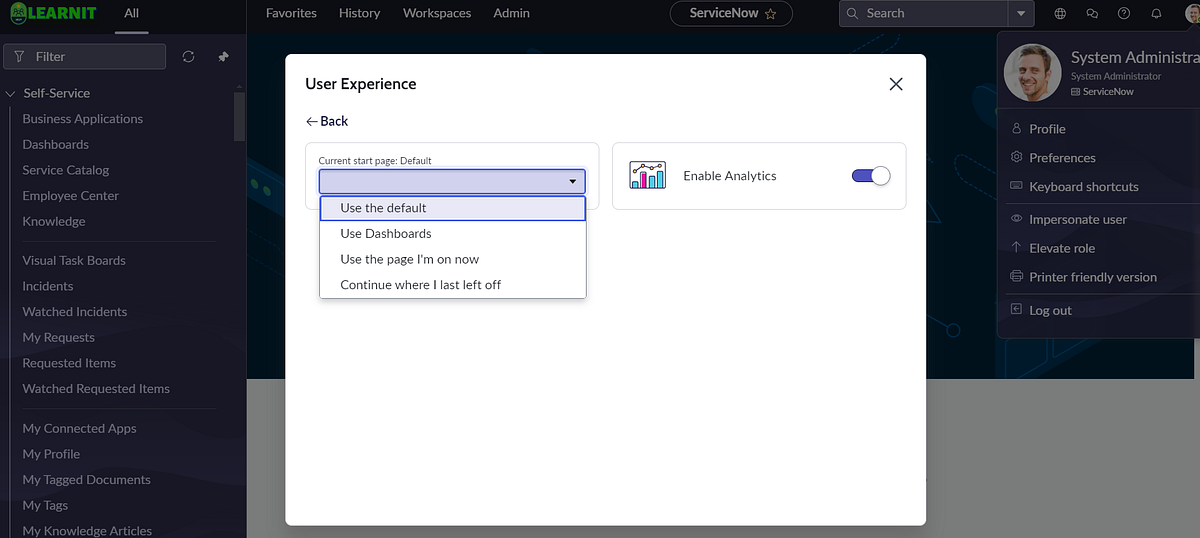The height and width of the screenshot is (538, 1200).
Task: Go Back in the User Experience dialog
Action: click(x=327, y=121)
